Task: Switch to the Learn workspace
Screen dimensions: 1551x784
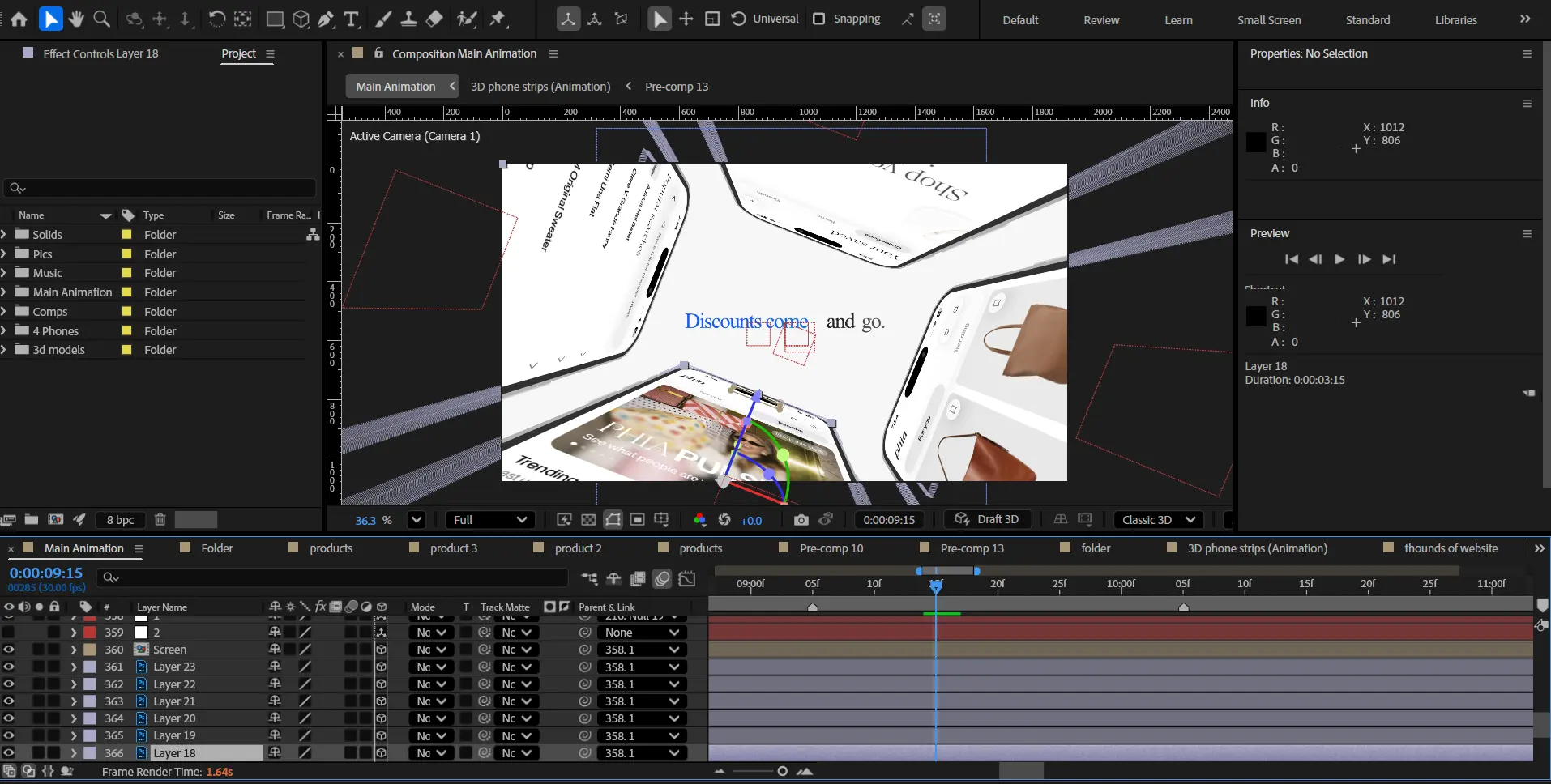Action: click(x=1177, y=20)
